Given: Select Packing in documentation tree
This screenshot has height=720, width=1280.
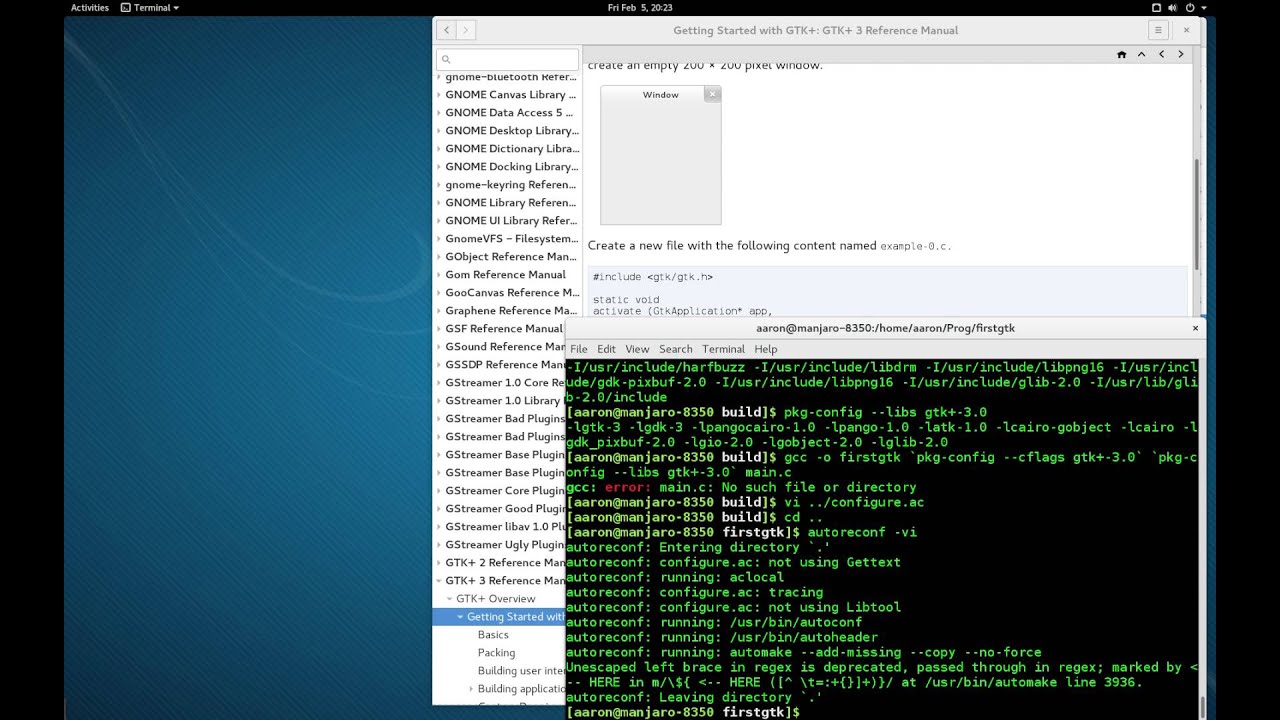Looking at the screenshot, I should tap(496, 653).
